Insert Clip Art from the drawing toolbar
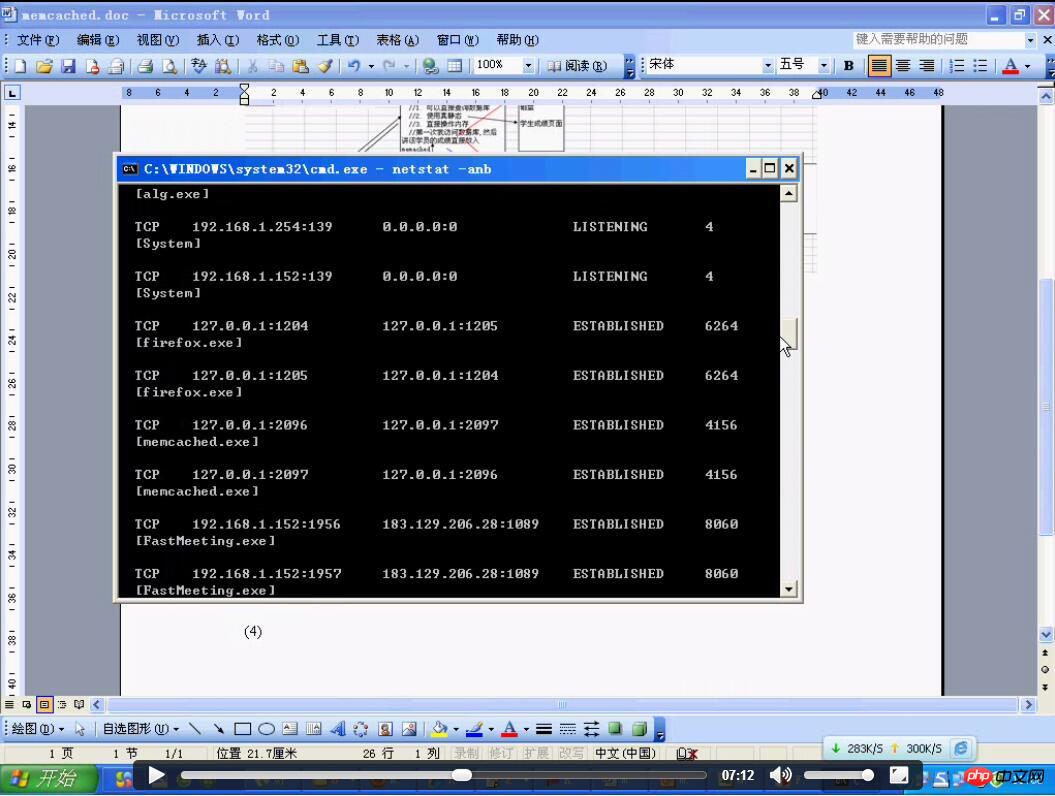The height and width of the screenshot is (796, 1055). point(385,729)
